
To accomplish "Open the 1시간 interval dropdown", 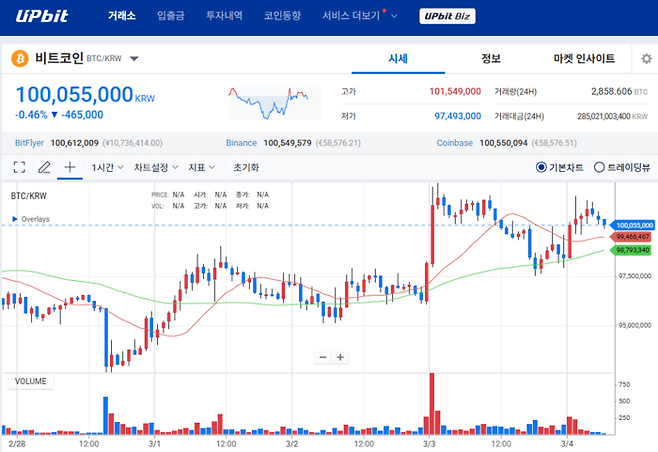I will [108, 167].
